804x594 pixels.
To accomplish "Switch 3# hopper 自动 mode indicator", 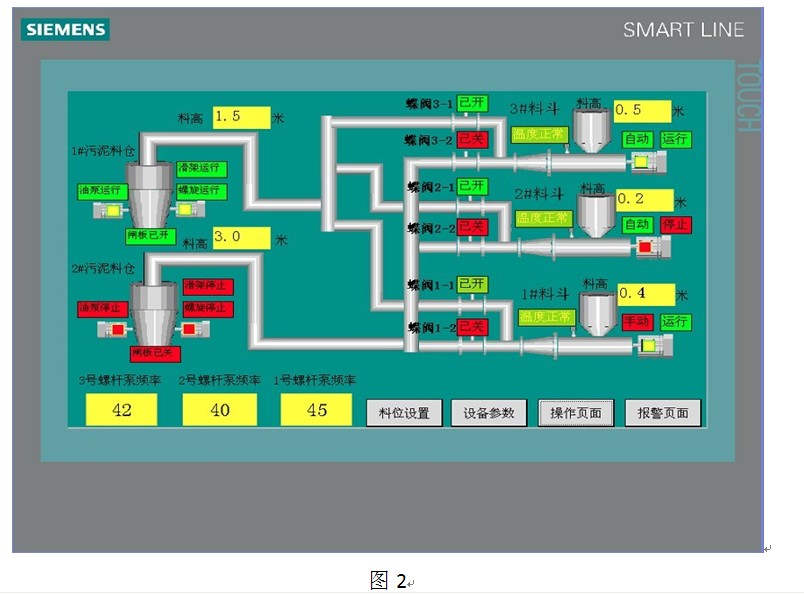I will click(637, 139).
